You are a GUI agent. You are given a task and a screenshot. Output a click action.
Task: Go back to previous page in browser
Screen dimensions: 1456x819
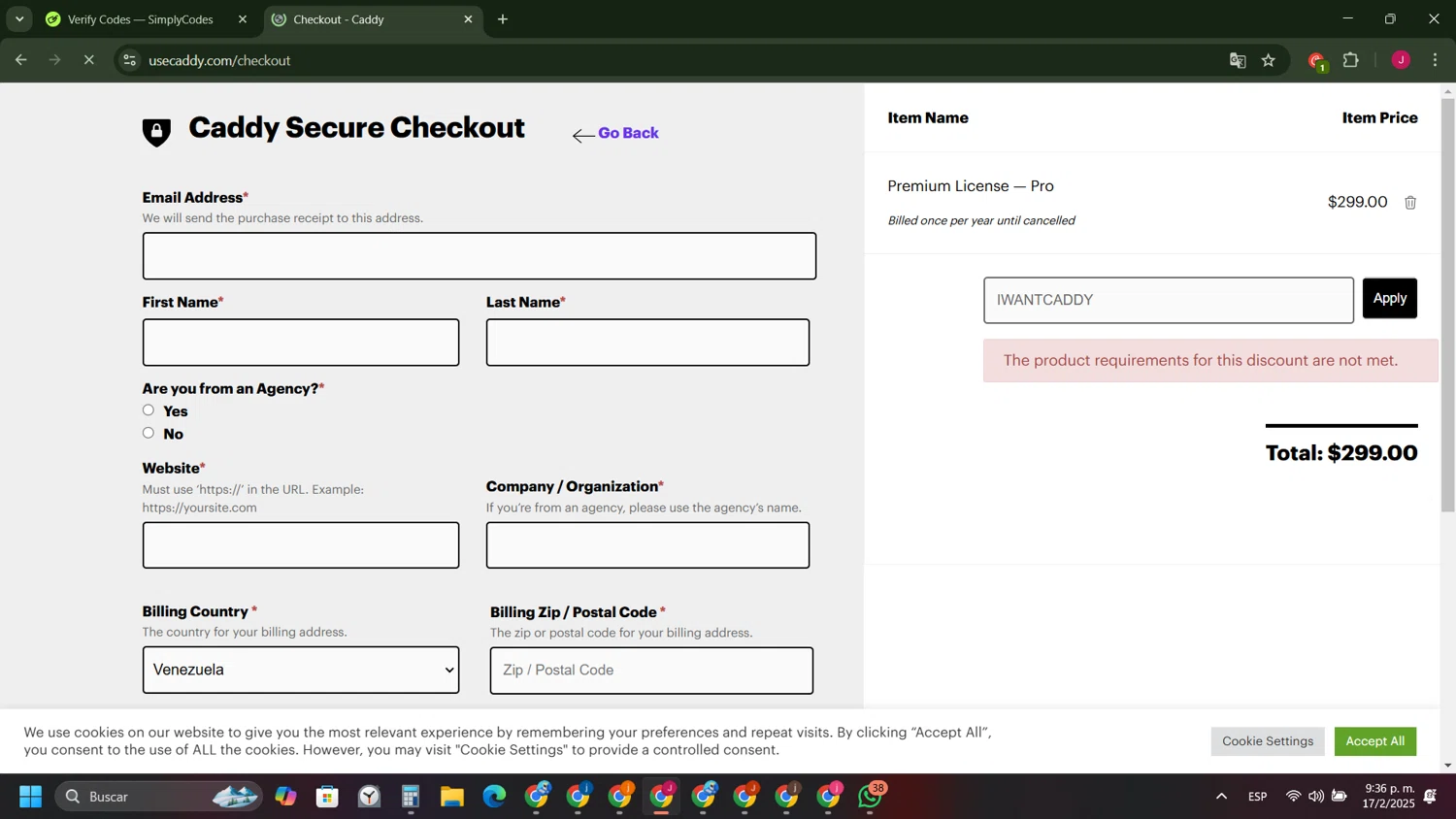[21, 60]
